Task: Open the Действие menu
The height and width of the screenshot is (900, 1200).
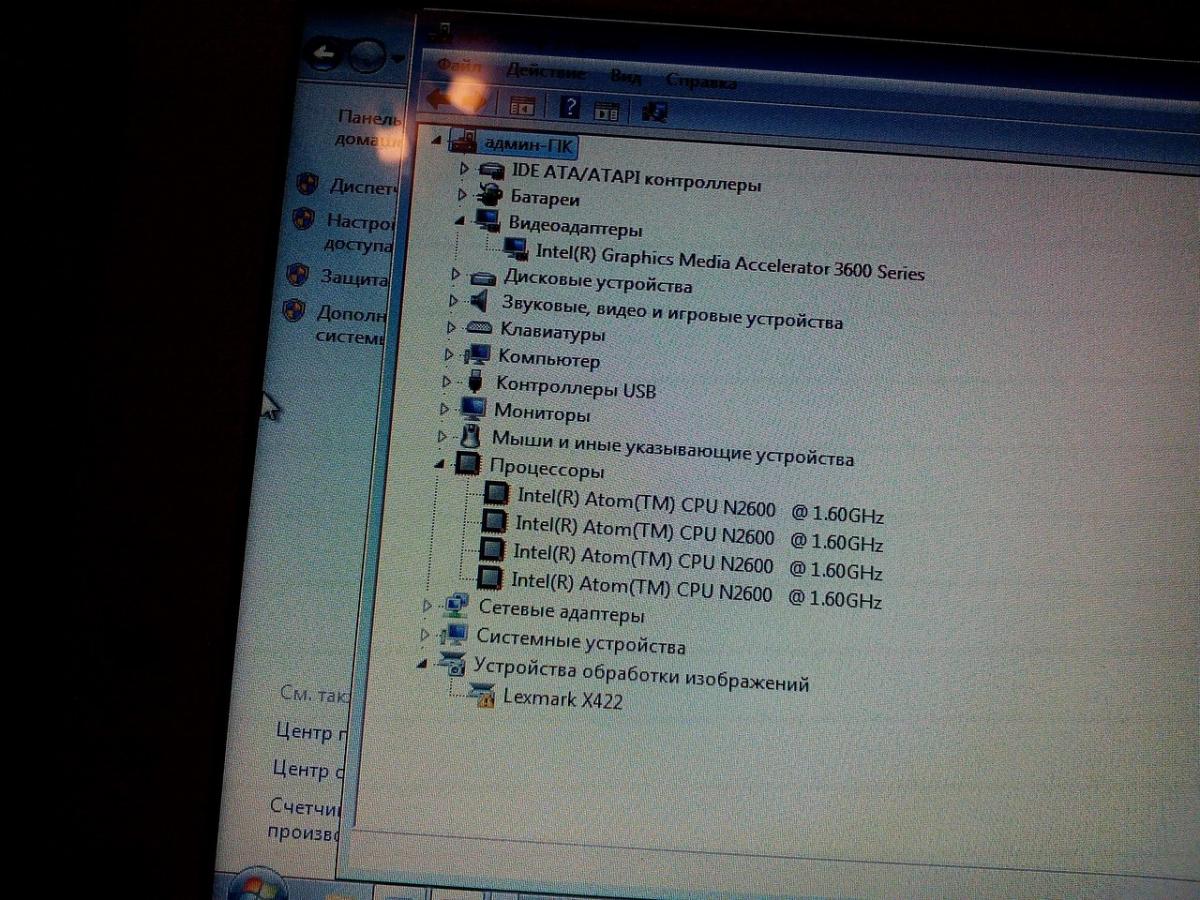Action: tap(545, 72)
